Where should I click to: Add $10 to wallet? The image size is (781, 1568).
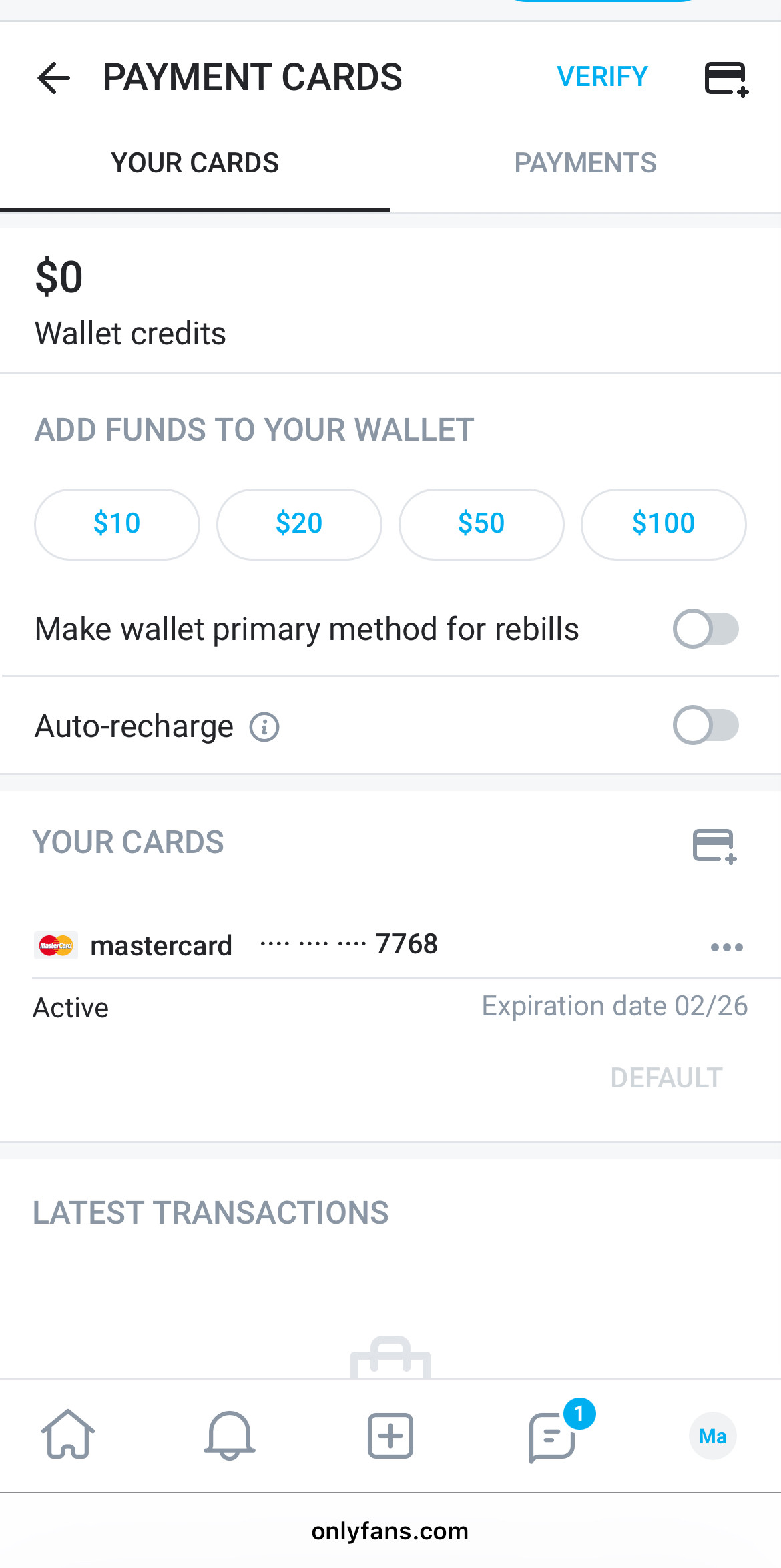point(117,523)
